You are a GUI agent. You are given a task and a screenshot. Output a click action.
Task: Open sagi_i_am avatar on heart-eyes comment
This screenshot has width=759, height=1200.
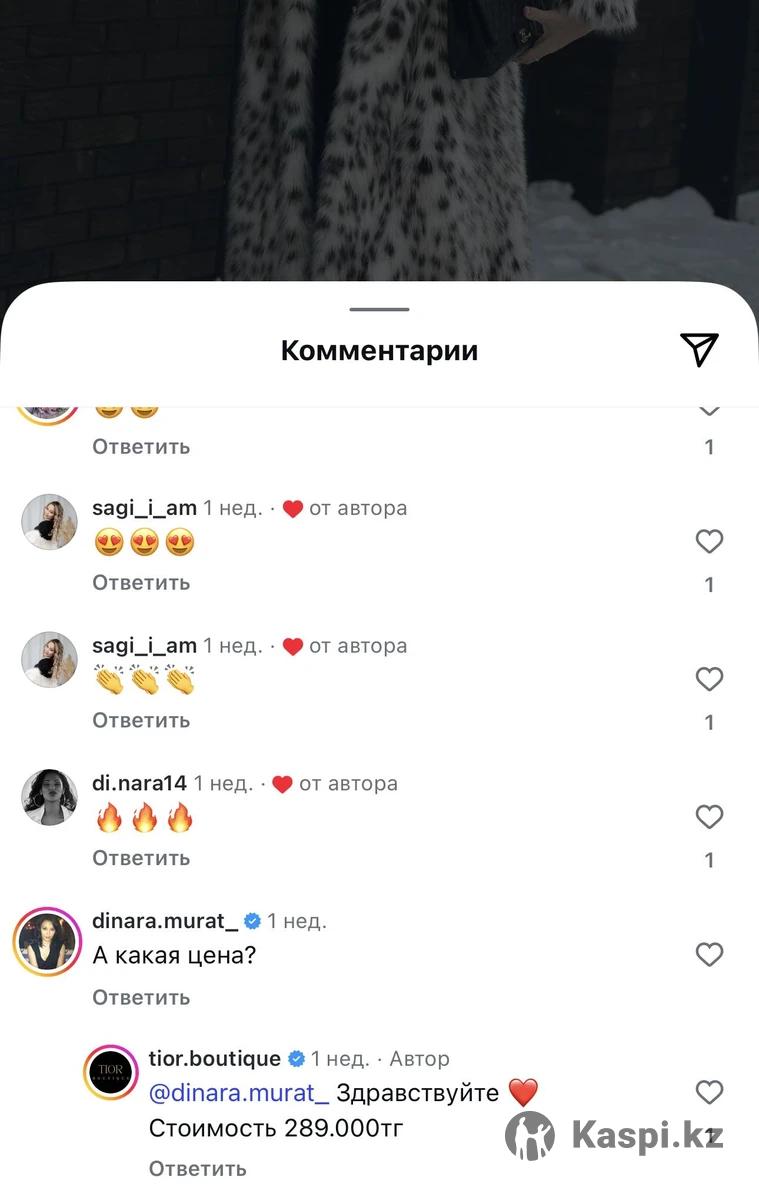click(49, 521)
